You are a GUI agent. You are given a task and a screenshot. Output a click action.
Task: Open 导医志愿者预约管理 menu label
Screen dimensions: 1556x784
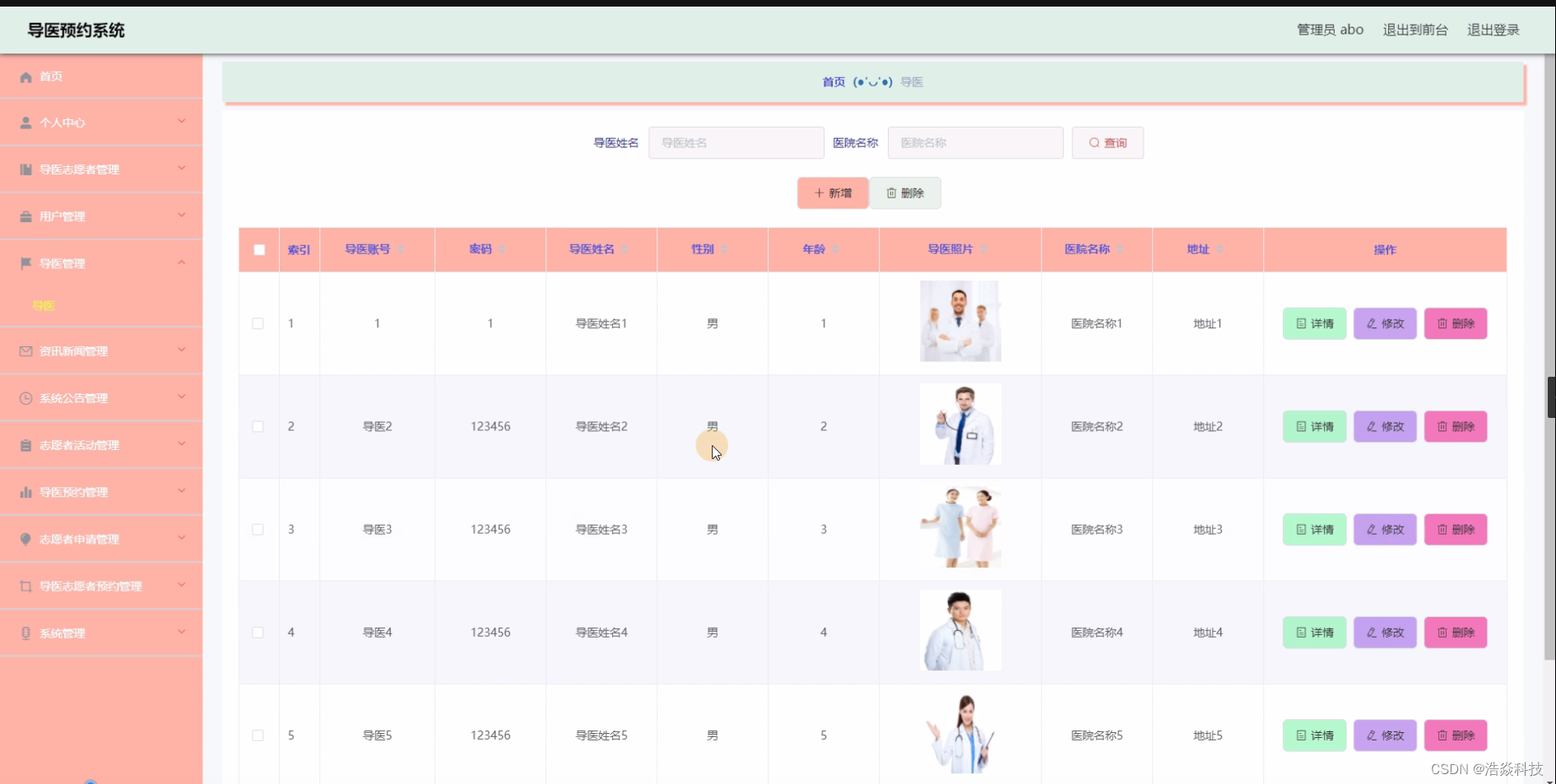[x=91, y=586]
